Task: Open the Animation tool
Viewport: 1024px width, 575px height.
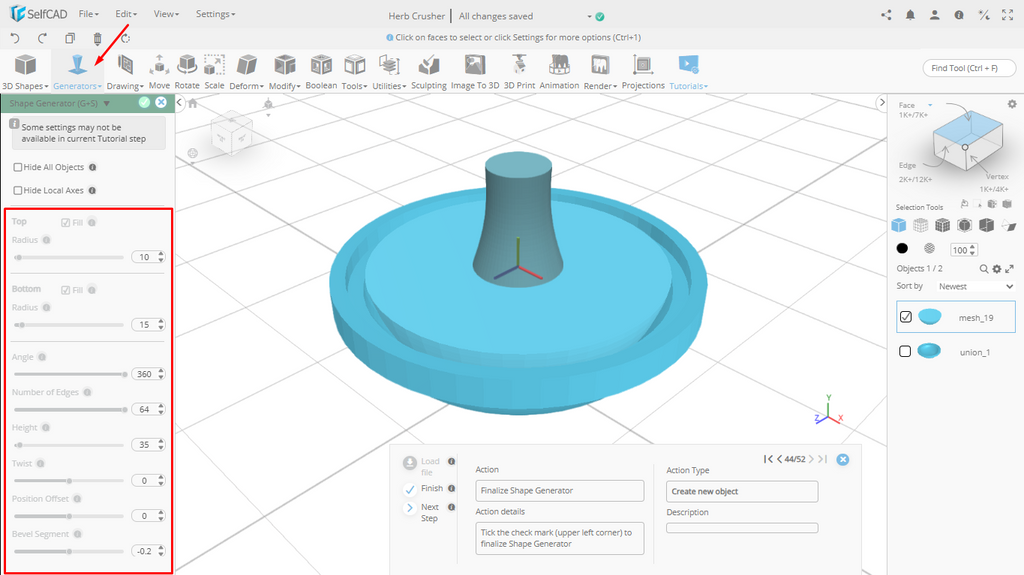Action: click(x=559, y=72)
